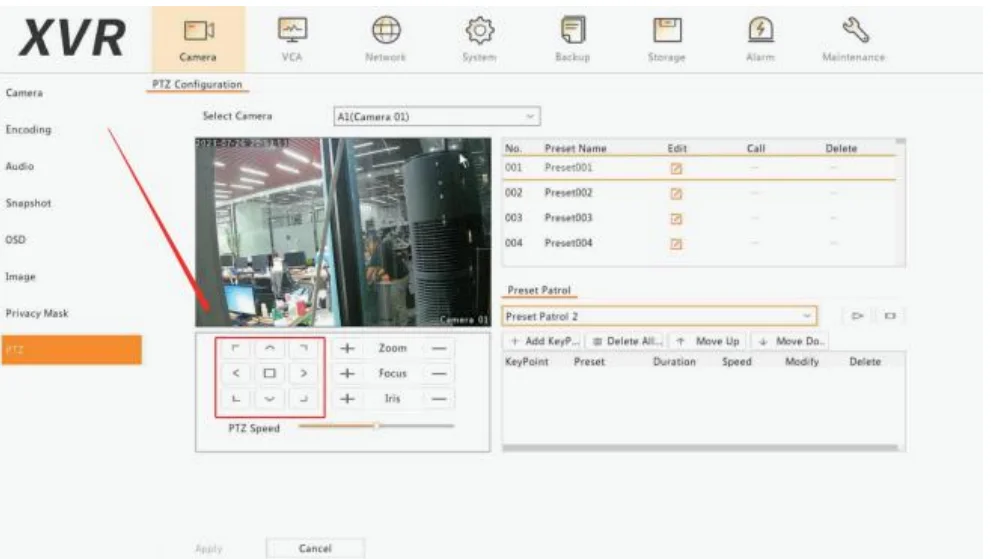Select Snapshot in left sidebar

click(x=28, y=203)
